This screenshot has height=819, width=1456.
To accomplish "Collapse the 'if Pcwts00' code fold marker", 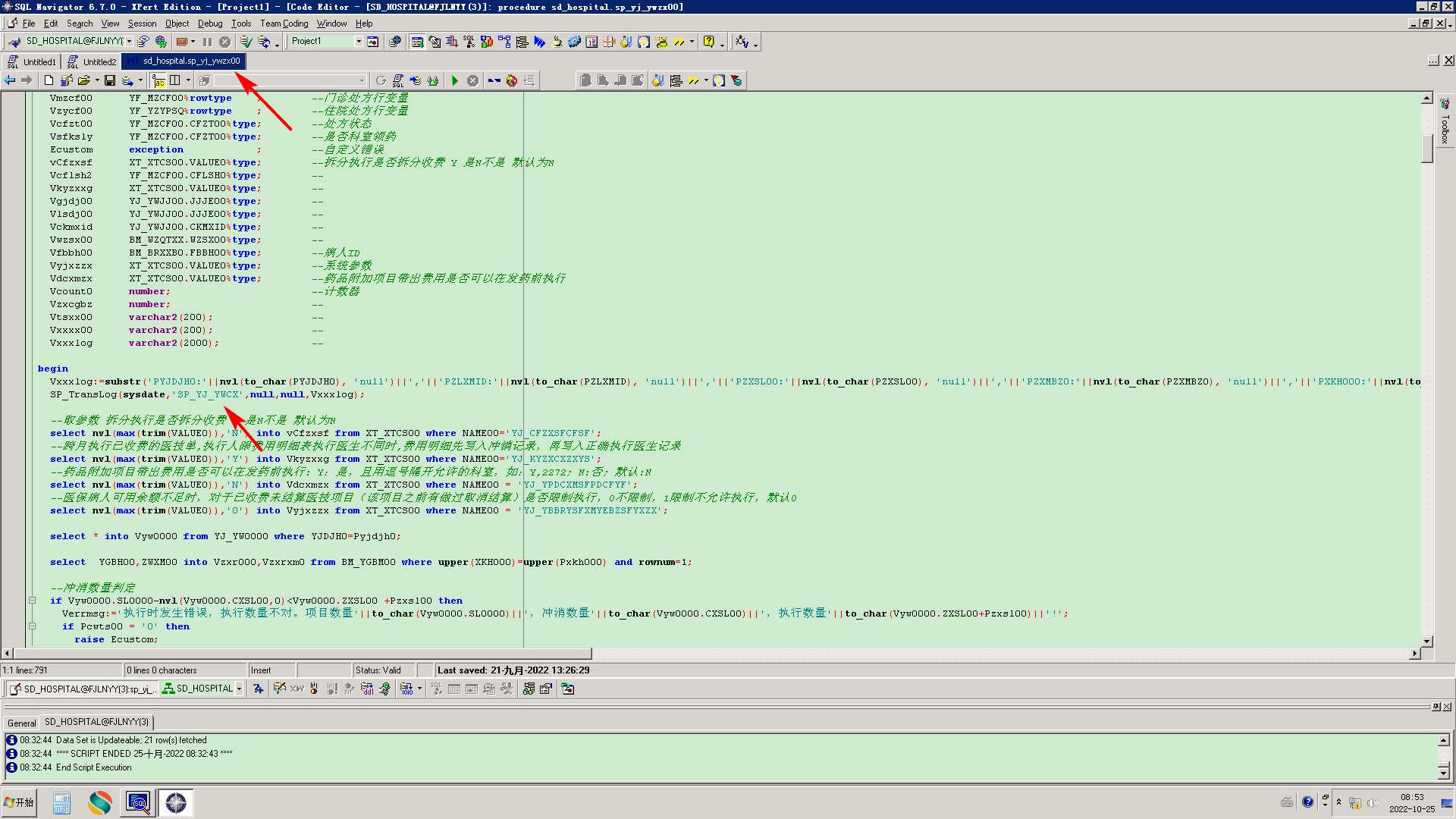I will click(32, 626).
